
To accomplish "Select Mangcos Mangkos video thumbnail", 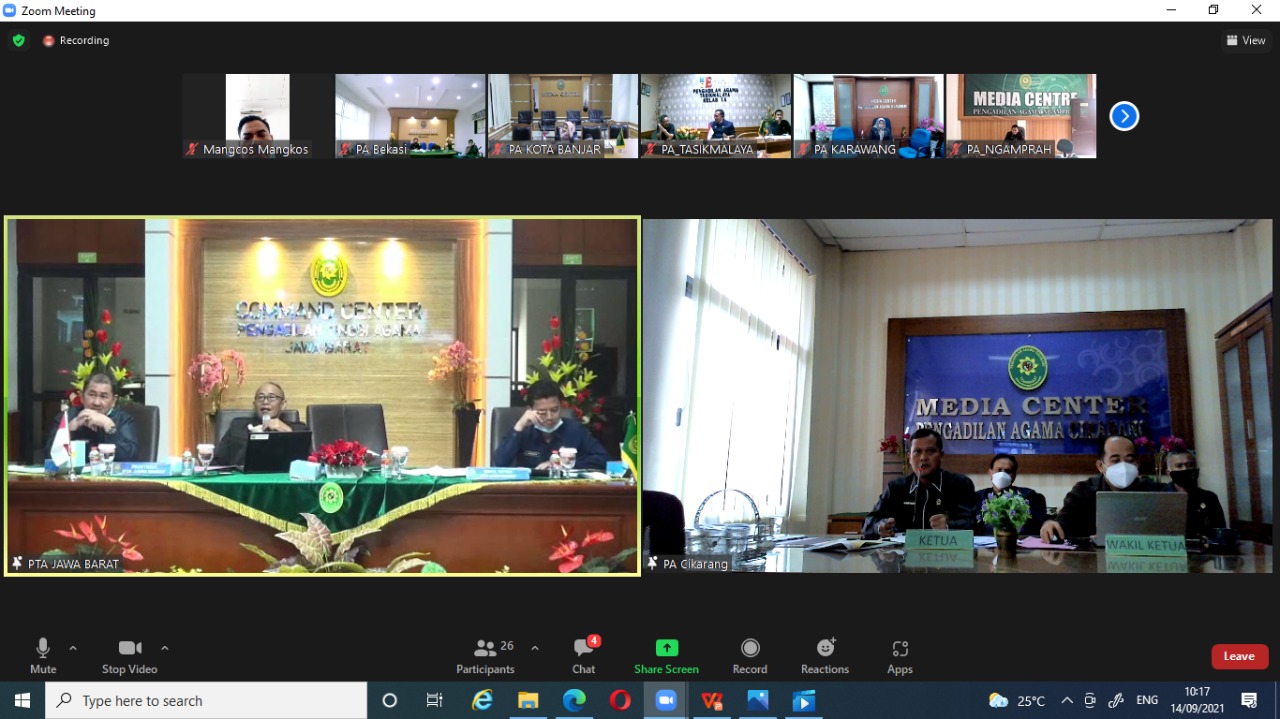I will click(258, 116).
